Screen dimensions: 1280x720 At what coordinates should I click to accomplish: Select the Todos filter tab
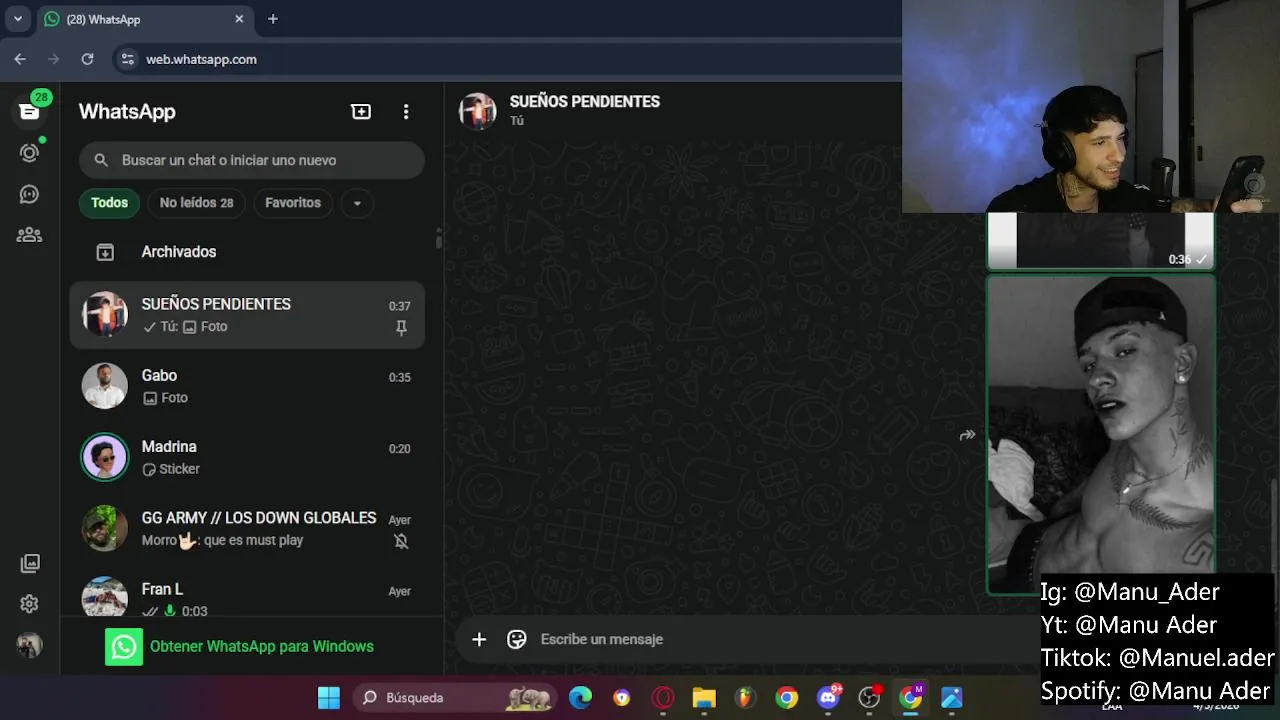pos(109,203)
